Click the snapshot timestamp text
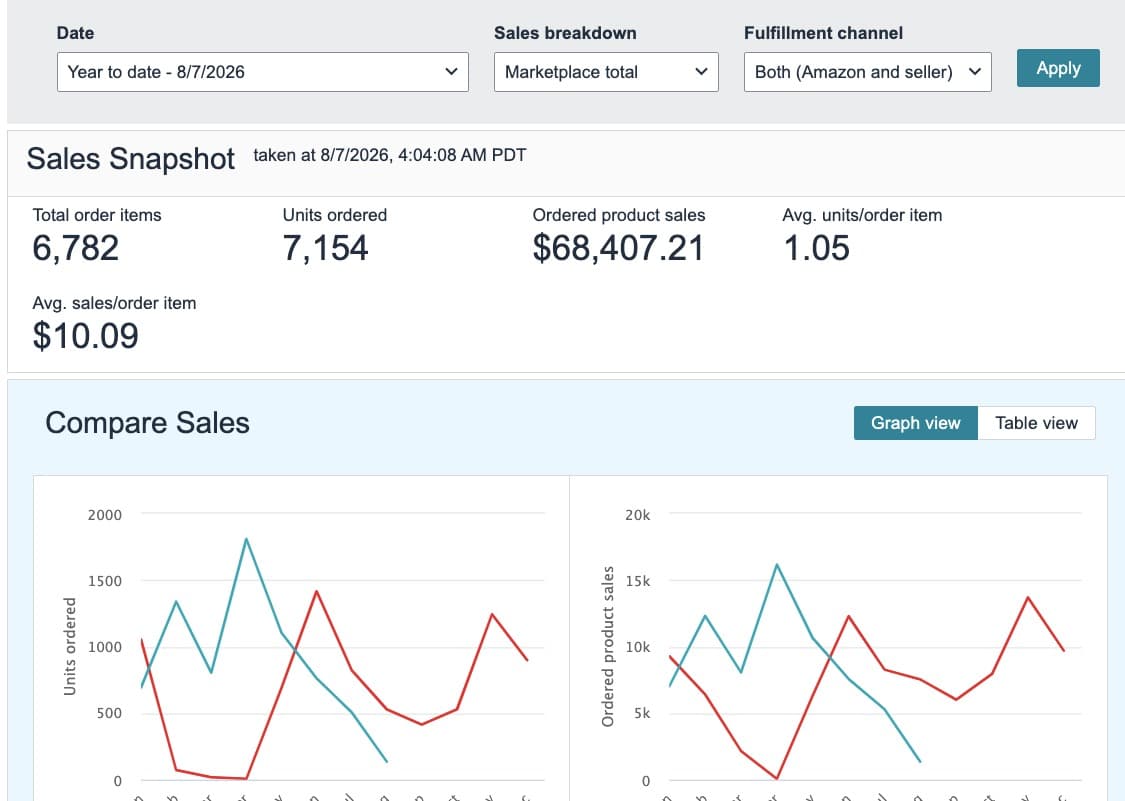The image size is (1125, 801). click(x=390, y=155)
